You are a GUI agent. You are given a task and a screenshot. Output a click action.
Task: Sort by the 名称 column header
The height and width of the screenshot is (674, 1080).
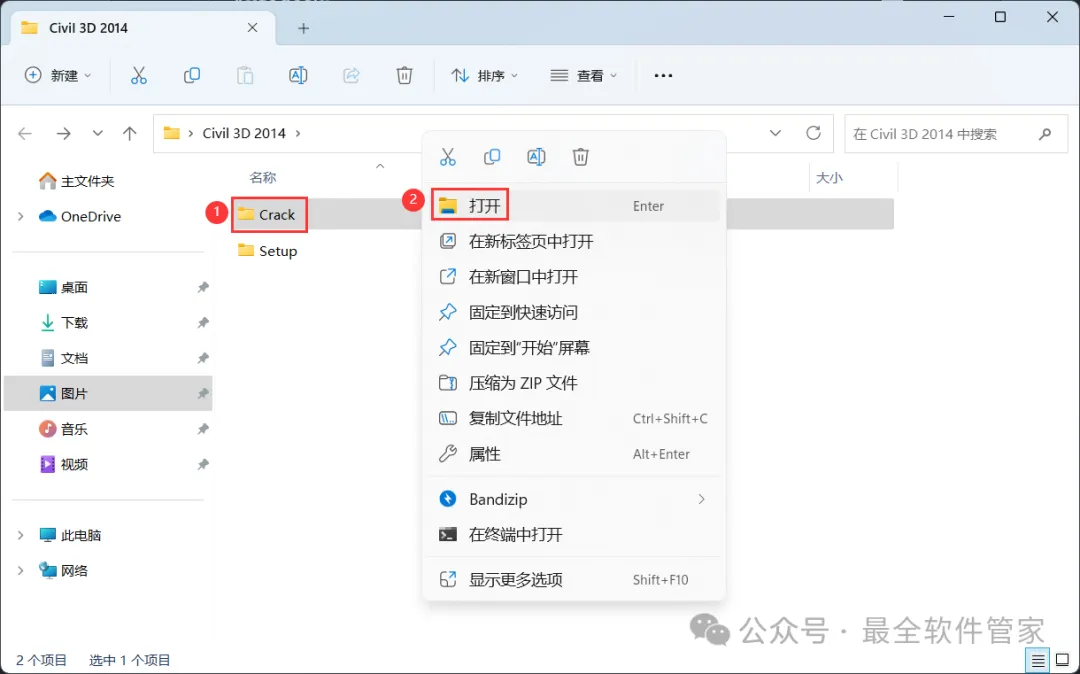[262, 178]
